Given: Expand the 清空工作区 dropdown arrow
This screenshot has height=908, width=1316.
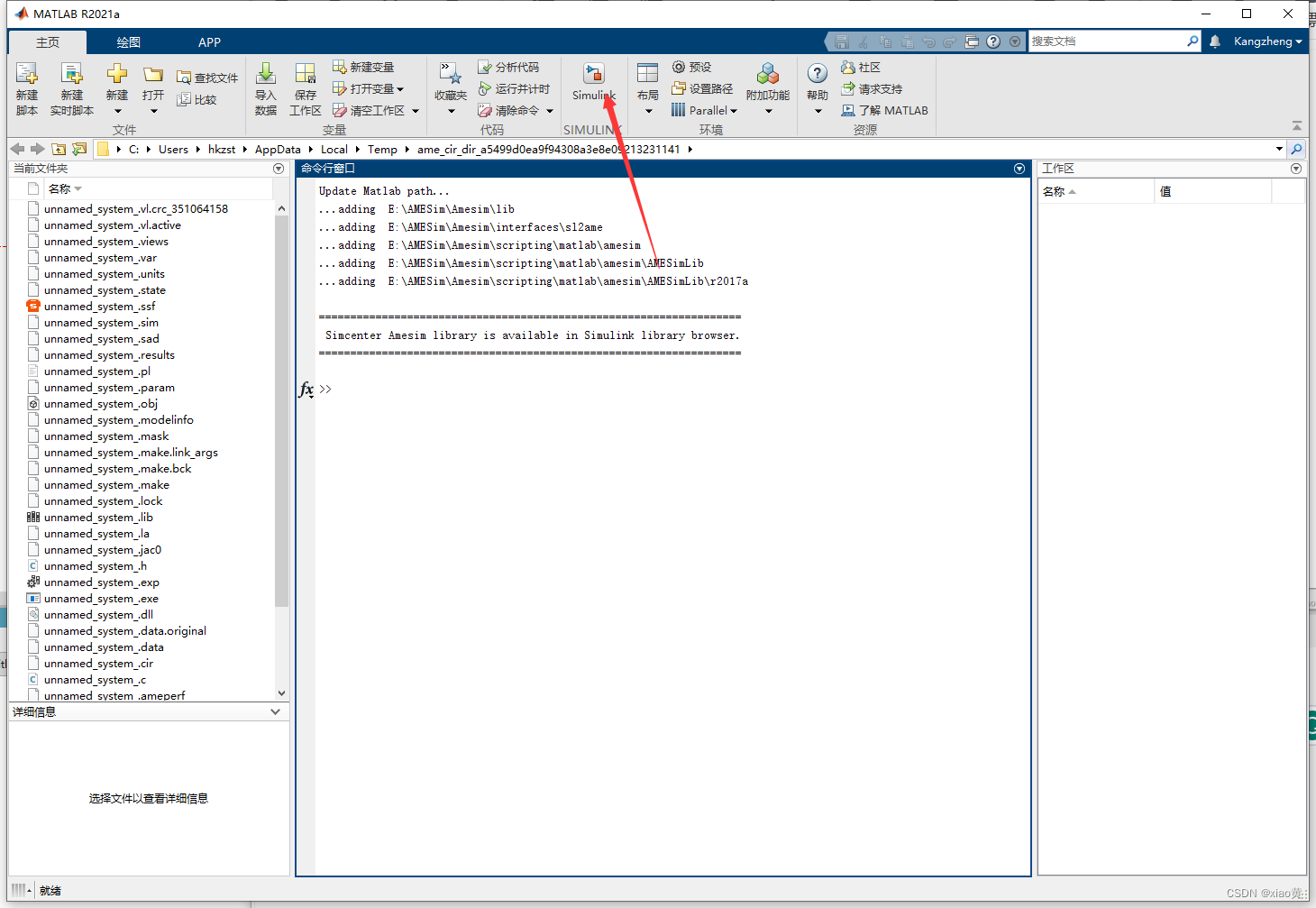Looking at the screenshot, I should click(416, 111).
